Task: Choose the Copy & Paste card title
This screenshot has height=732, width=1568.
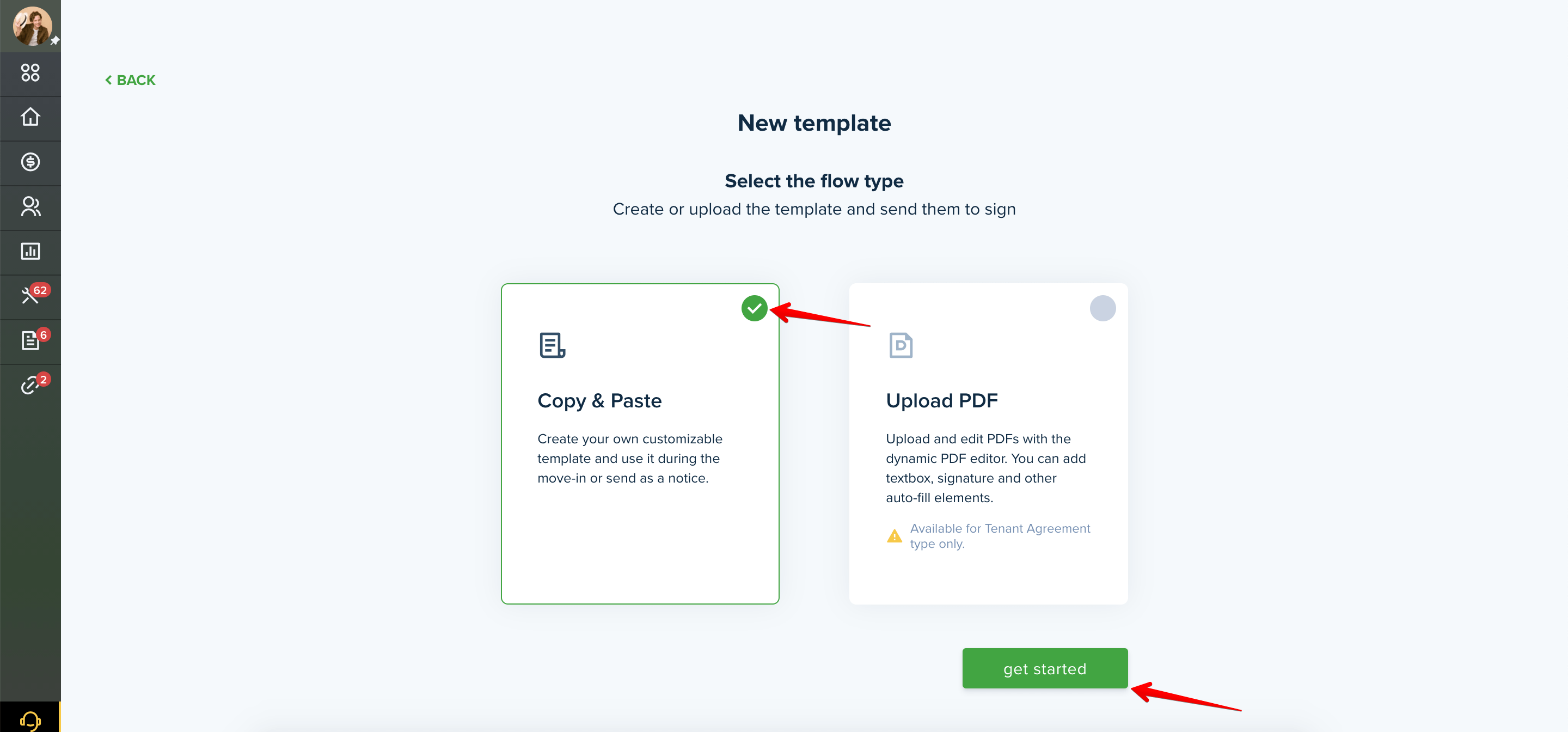Action: coord(599,401)
